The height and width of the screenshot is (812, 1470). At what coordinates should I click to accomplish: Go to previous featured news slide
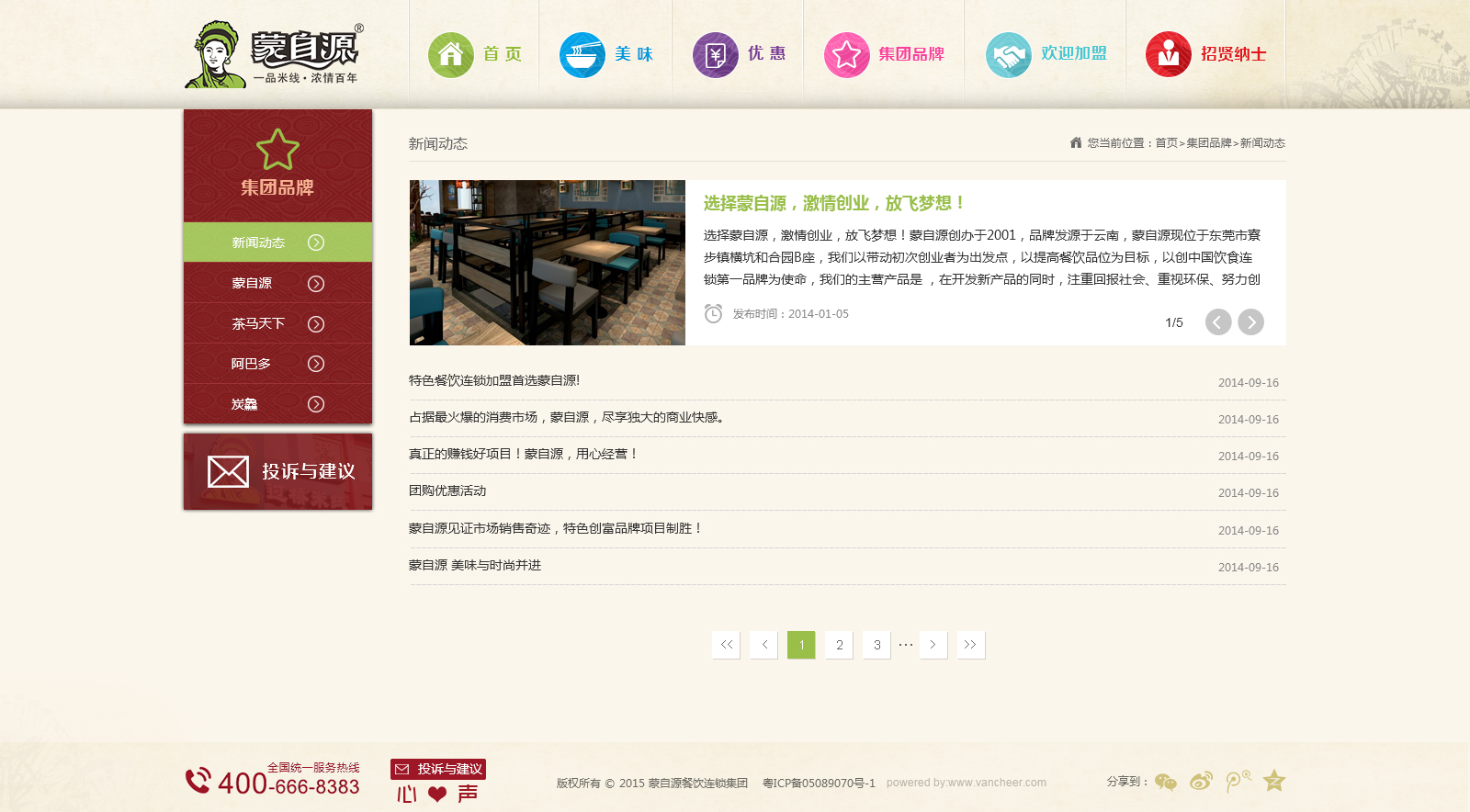point(1218,321)
